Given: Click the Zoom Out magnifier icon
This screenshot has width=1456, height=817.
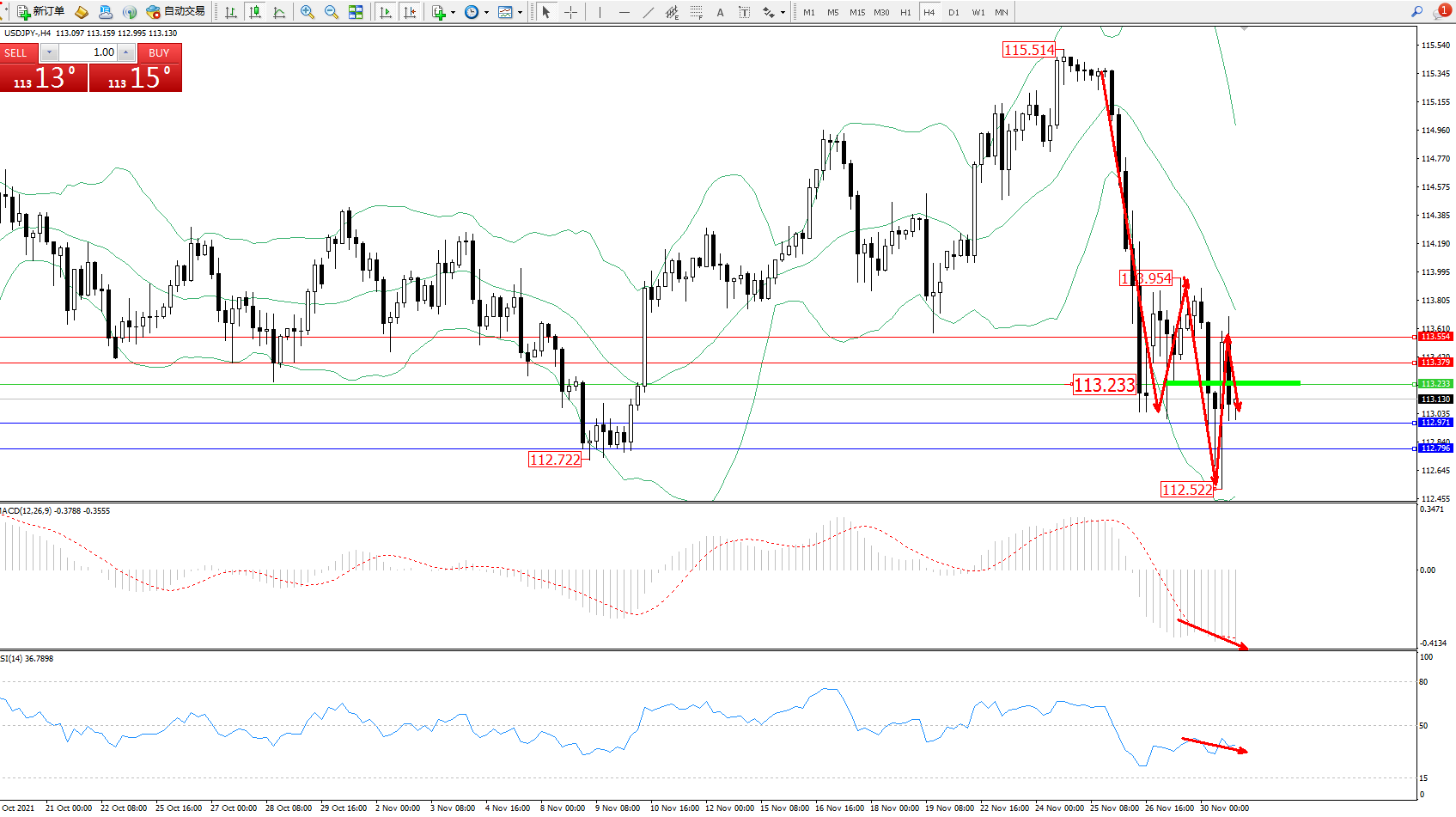Looking at the screenshot, I should [x=331, y=12].
